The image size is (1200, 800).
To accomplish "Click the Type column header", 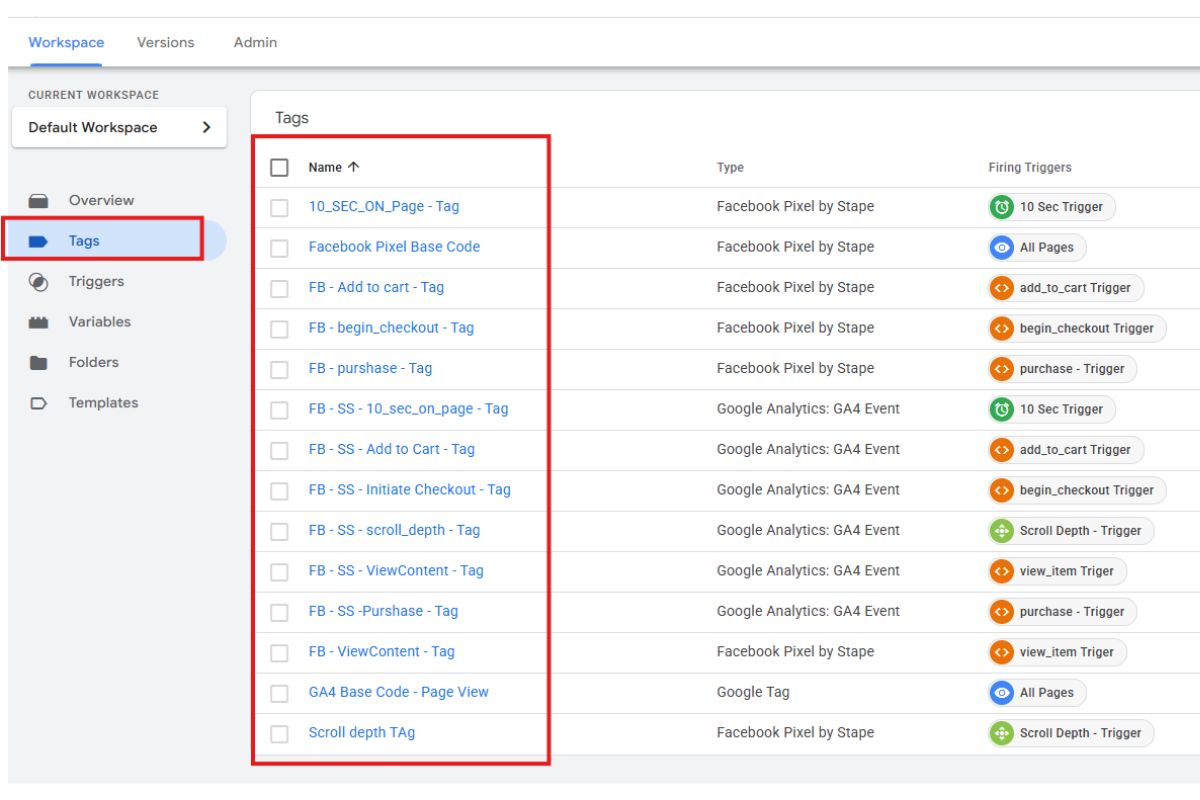I will 730,168.
